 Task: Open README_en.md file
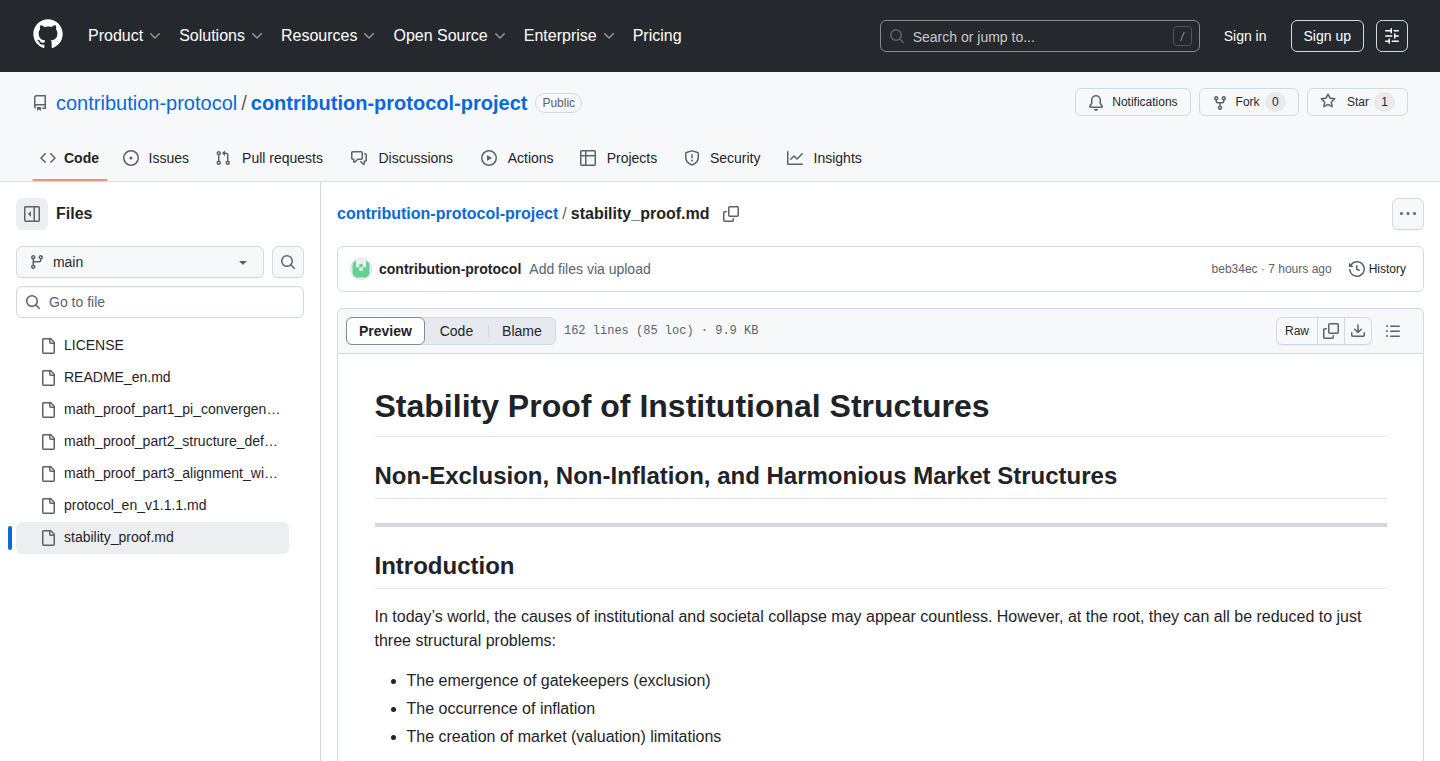pyautogui.click(x=152, y=377)
